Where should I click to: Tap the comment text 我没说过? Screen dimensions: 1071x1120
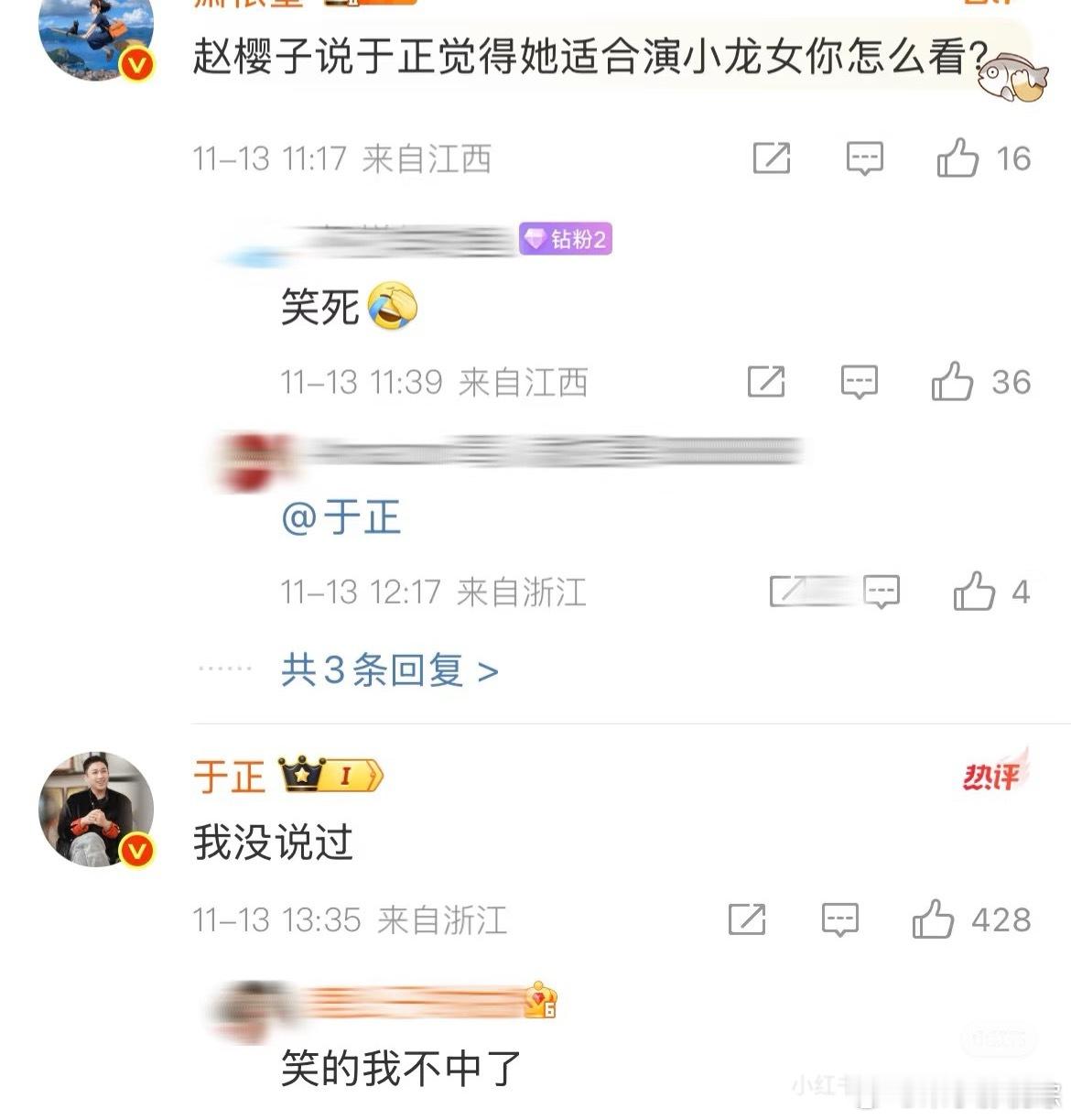273,842
